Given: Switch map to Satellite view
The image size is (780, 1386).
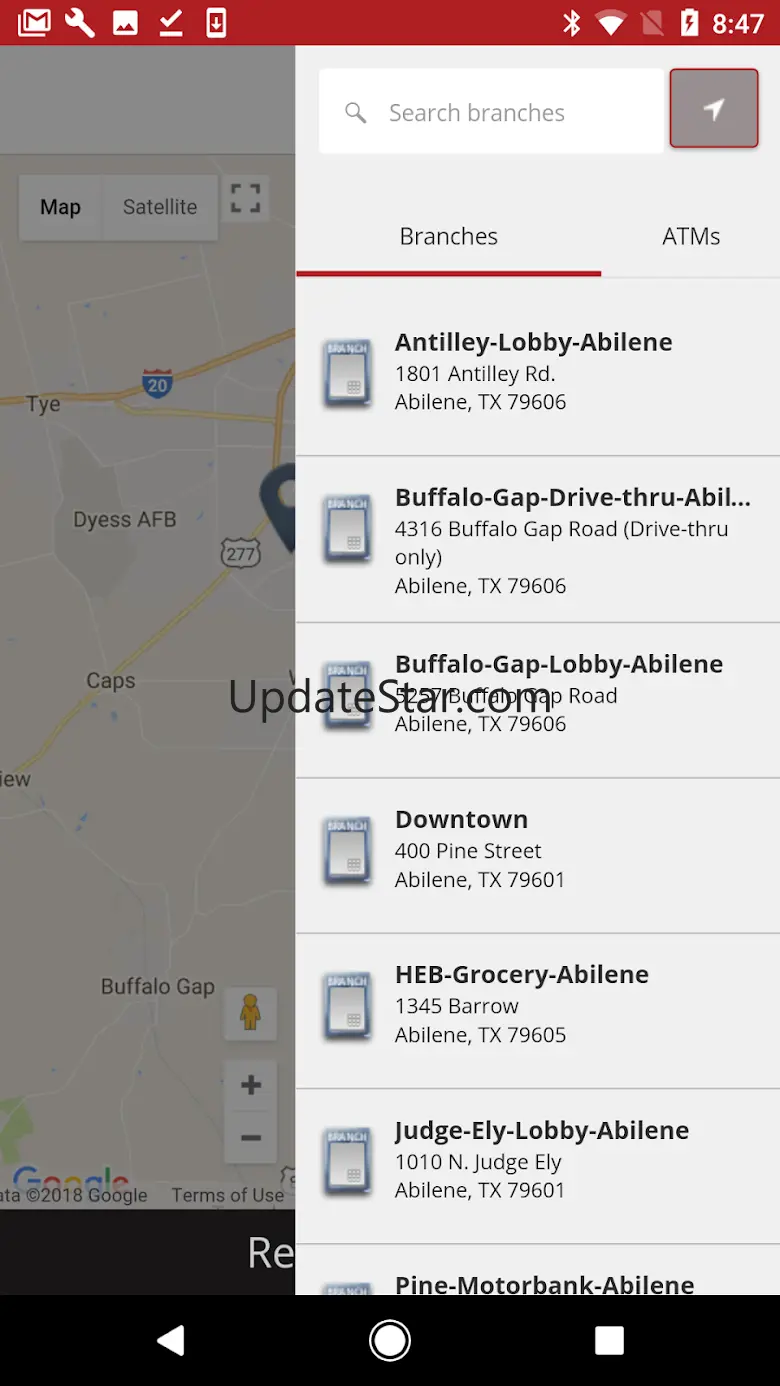Looking at the screenshot, I should tap(160, 207).
